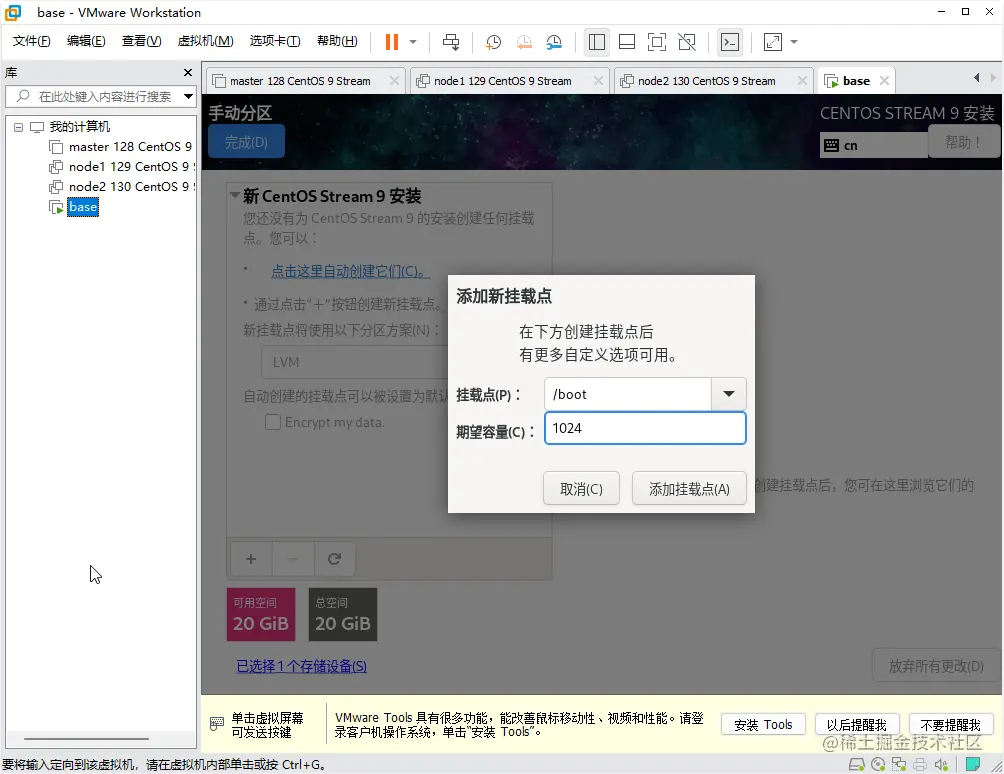Click the hard disk status bar icon
This screenshot has height=774, width=1004.
857,764
